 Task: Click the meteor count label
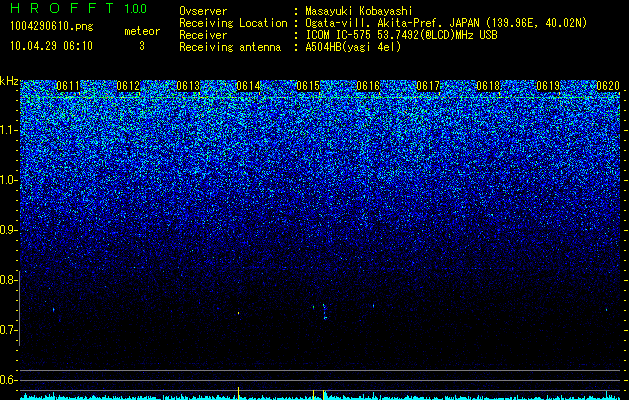pos(142,31)
